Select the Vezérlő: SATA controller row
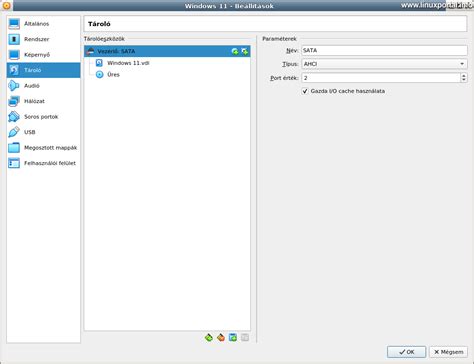The width and height of the screenshot is (474, 364). 167,51
